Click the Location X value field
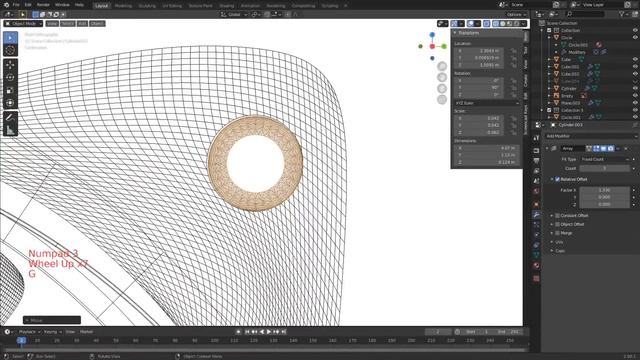 coord(480,51)
